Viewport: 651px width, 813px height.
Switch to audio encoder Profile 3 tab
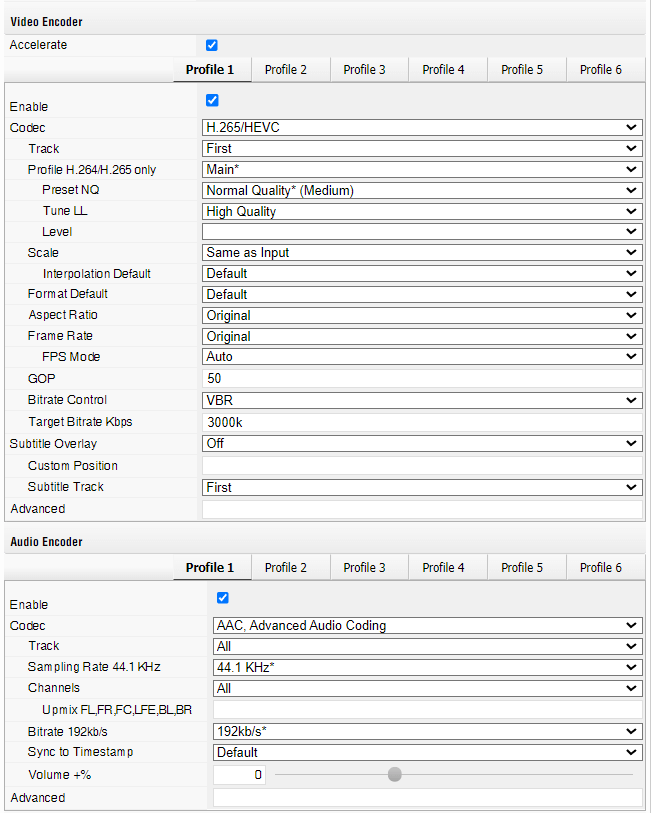(x=365, y=567)
